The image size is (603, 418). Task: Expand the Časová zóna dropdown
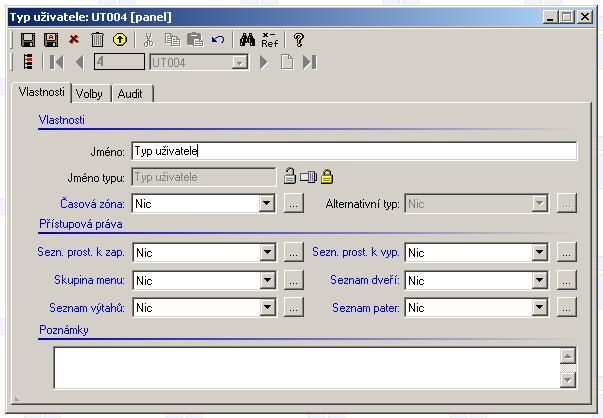pyautogui.click(x=267, y=204)
